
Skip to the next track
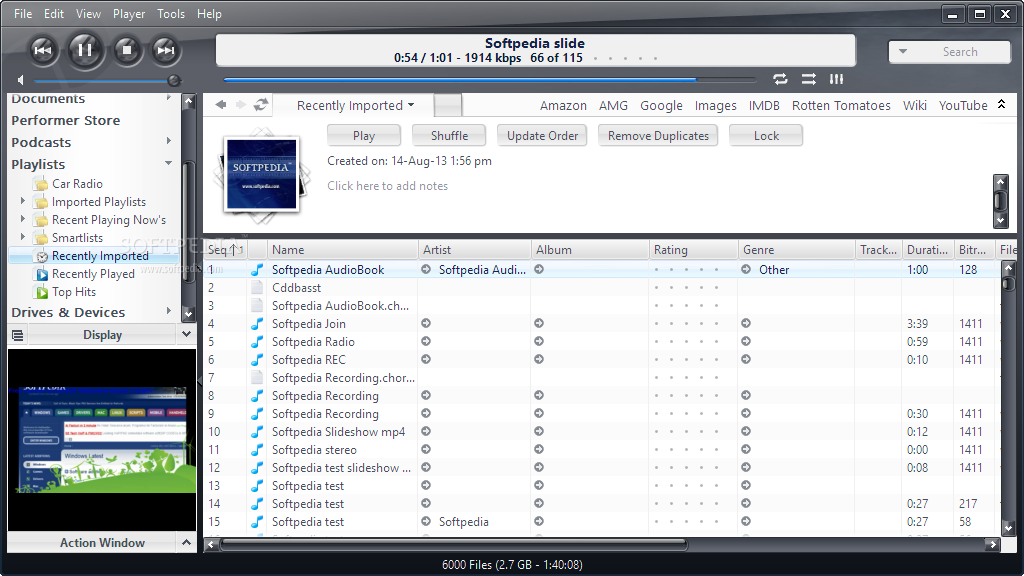click(x=165, y=50)
